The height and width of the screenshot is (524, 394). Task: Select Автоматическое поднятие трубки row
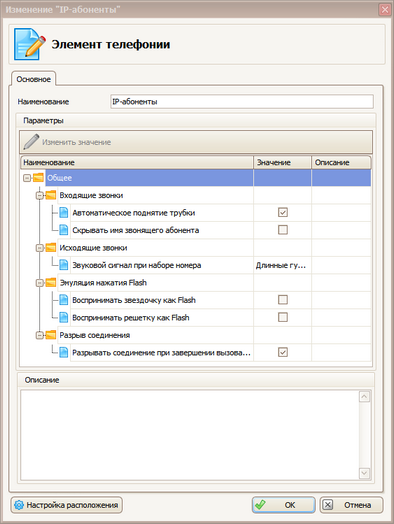click(x=196, y=213)
